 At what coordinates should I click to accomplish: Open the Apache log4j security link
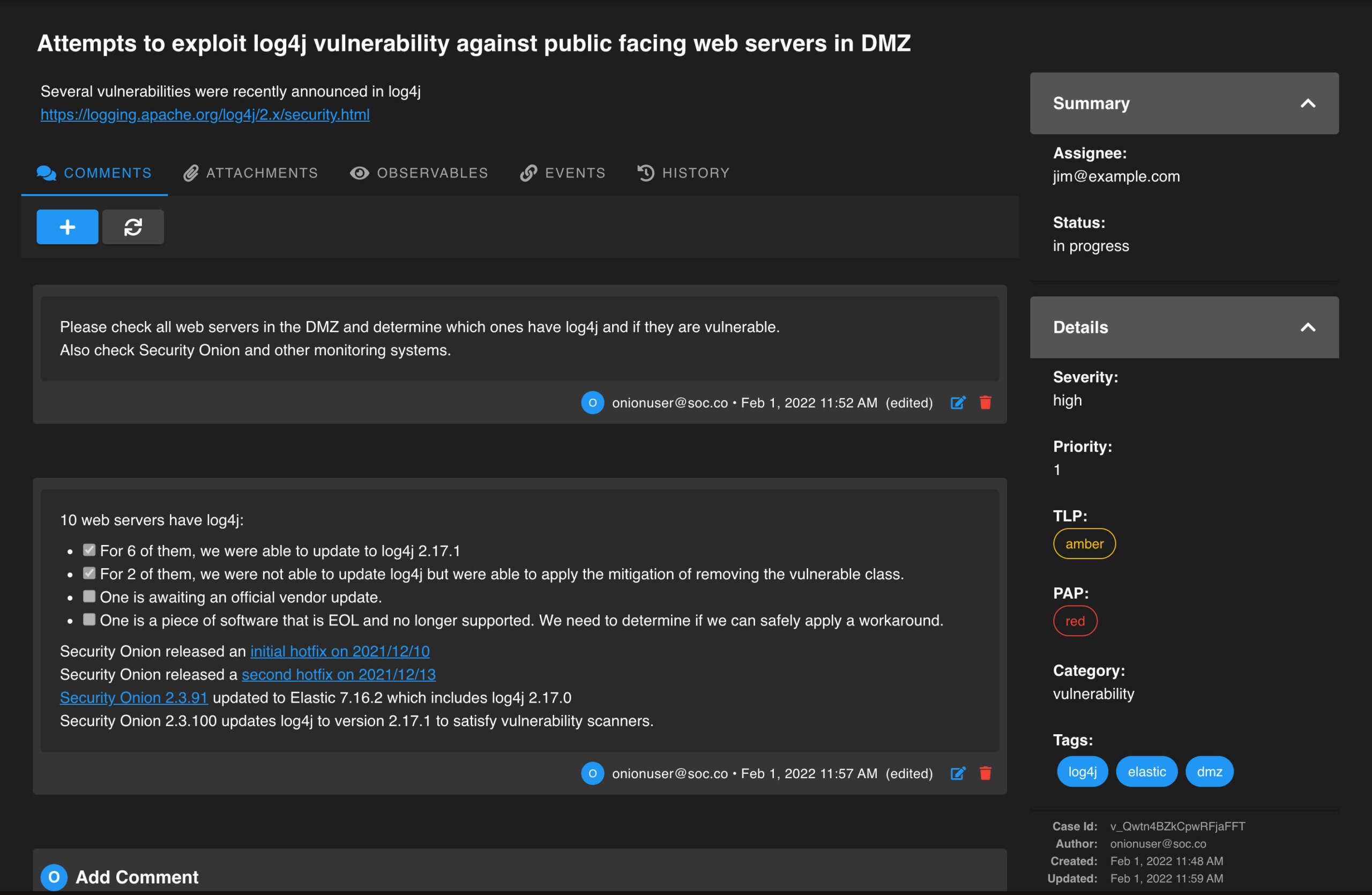coord(205,115)
